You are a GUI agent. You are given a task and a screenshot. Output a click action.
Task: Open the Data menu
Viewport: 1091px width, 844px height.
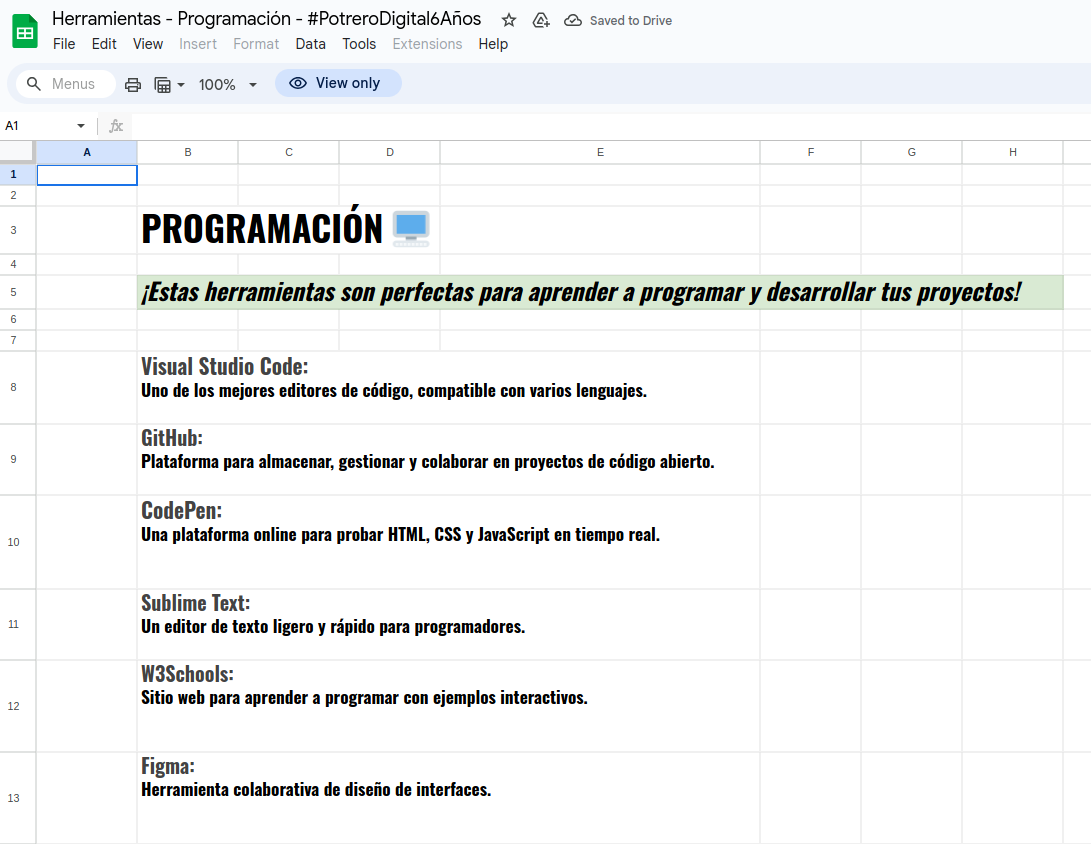click(x=310, y=44)
